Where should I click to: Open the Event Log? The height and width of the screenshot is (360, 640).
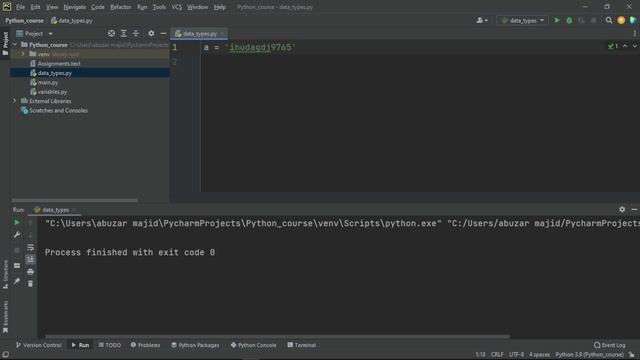[x=610, y=345]
